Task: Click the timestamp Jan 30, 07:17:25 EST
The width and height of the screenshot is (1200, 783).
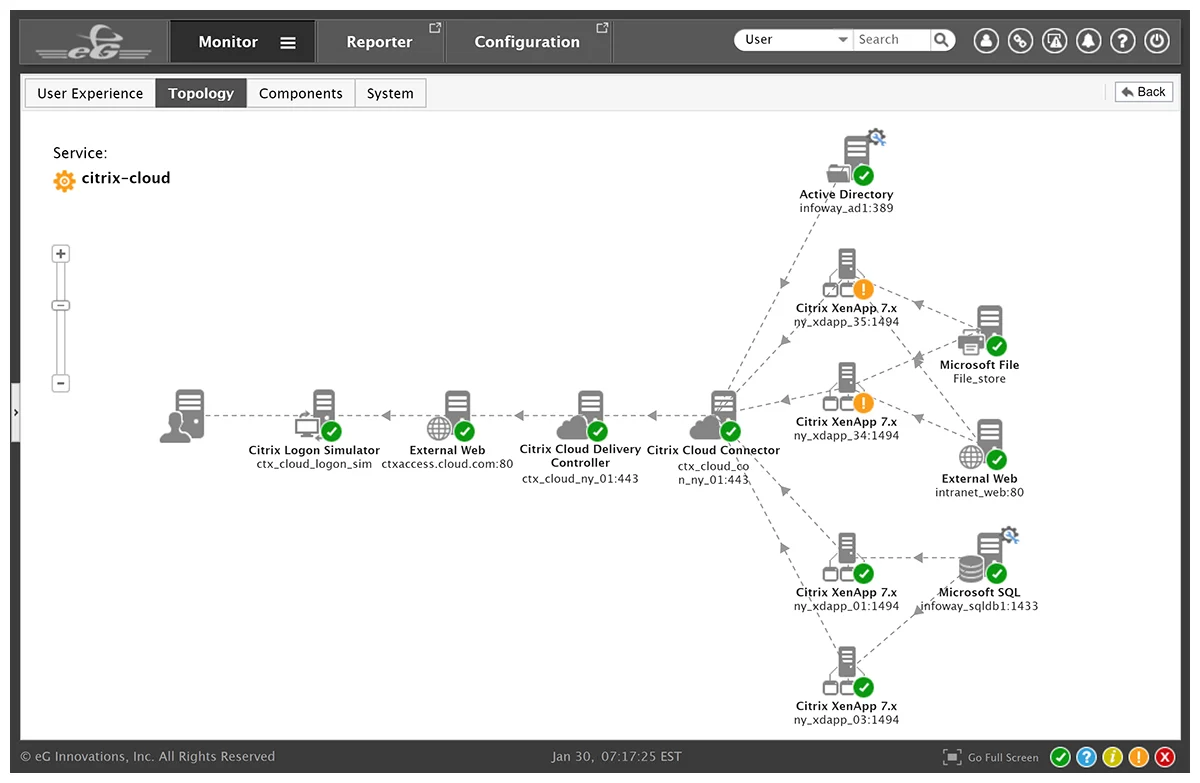Action: coord(616,757)
